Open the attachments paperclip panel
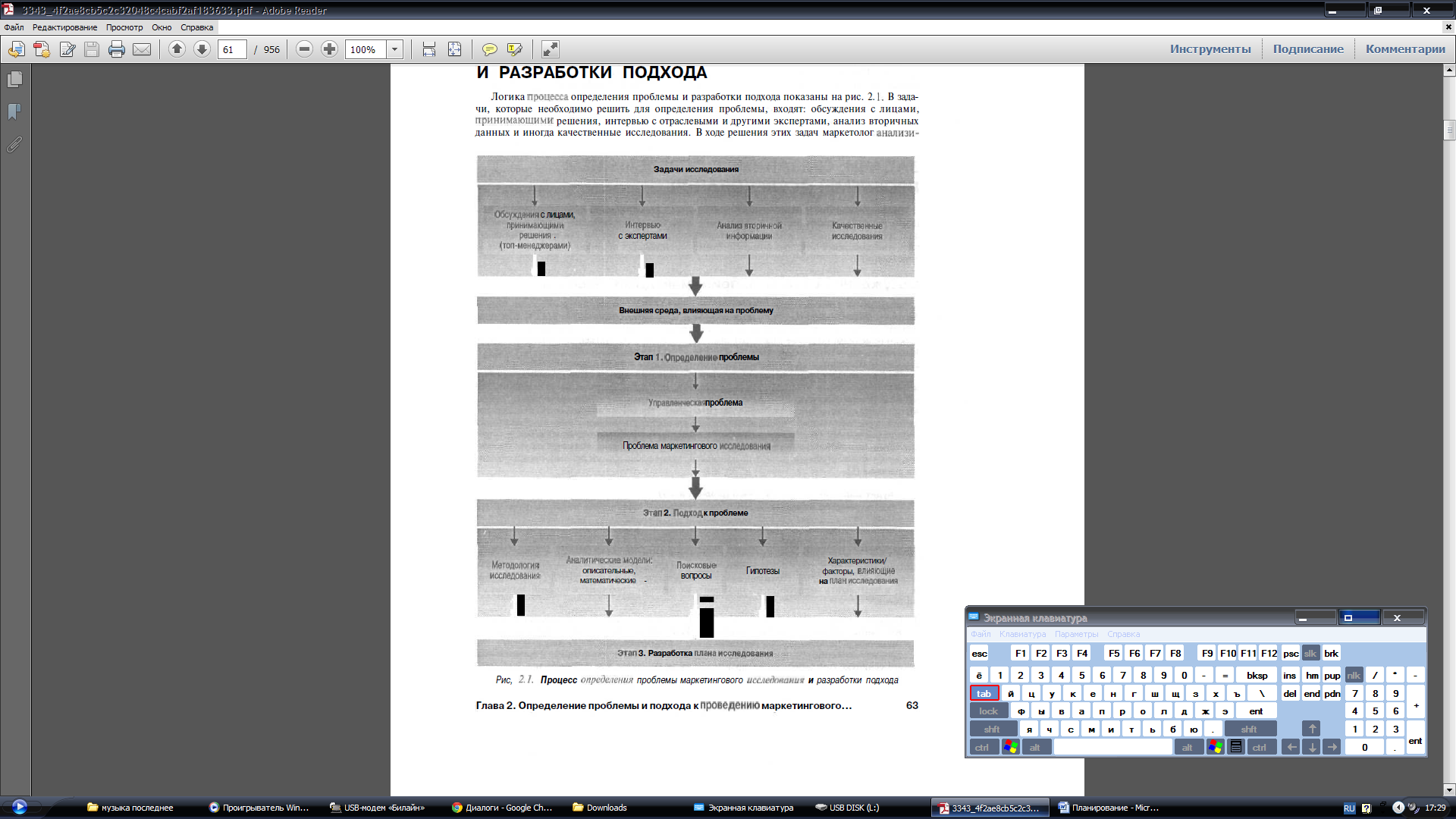The image size is (1456, 819). (14, 144)
